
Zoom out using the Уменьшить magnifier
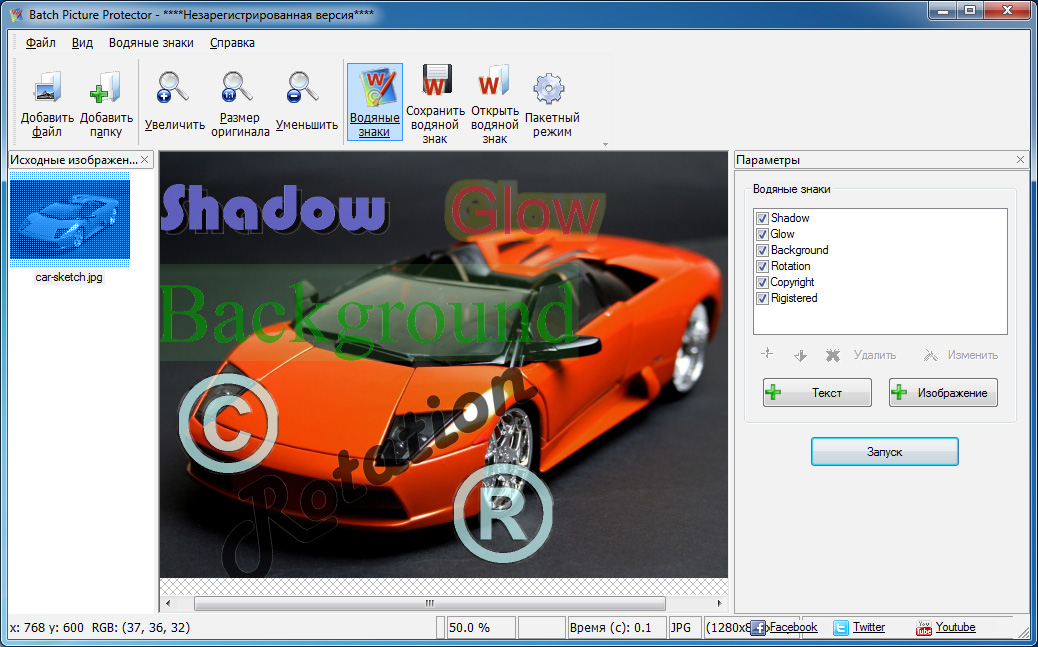point(306,89)
